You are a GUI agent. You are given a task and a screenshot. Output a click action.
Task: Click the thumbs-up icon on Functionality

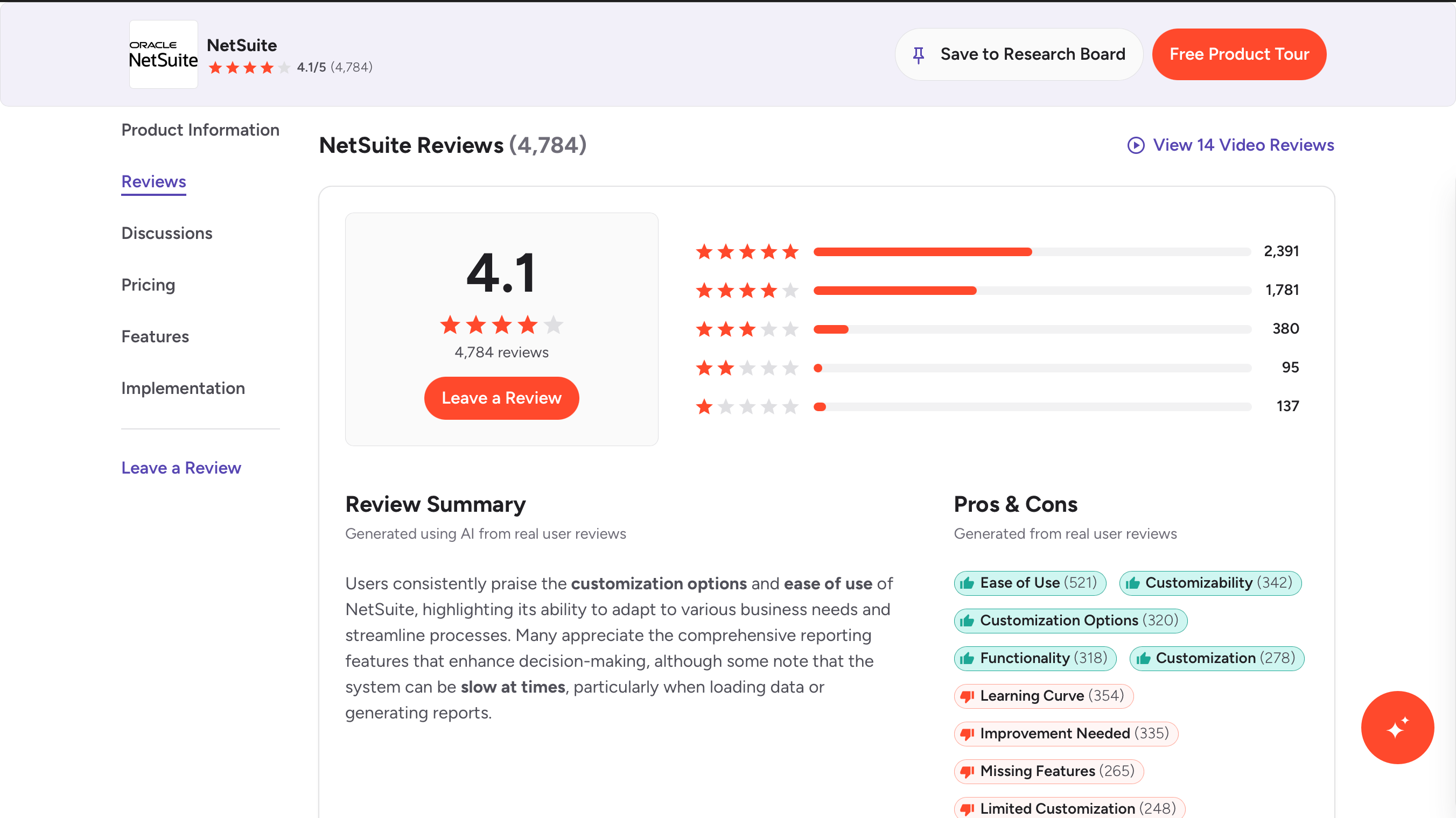click(x=967, y=659)
